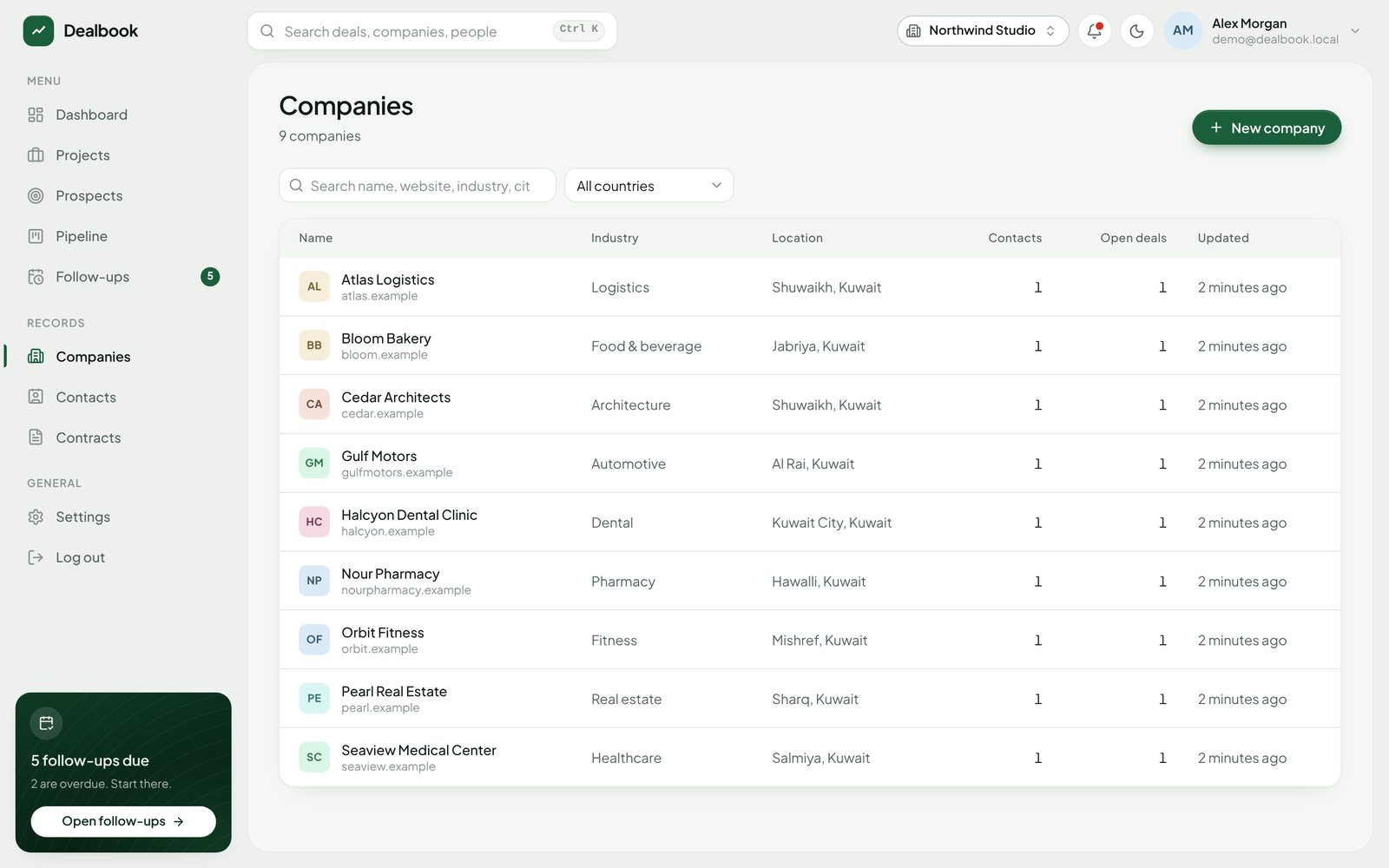Click the Projects briefcase icon
Image resolution: width=1389 pixels, height=868 pixels.
[36, 155]
